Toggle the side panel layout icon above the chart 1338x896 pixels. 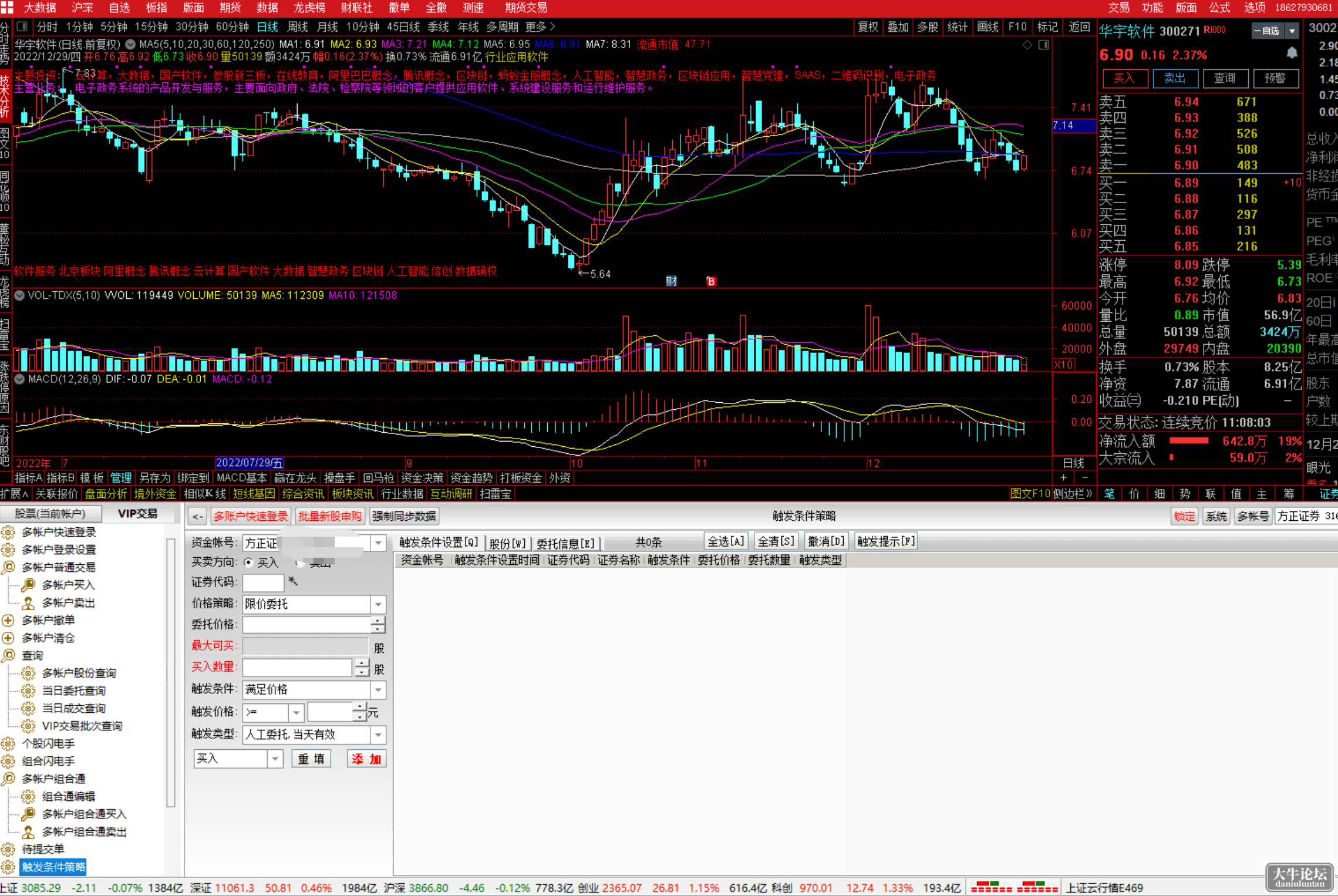pos(1043,45)
